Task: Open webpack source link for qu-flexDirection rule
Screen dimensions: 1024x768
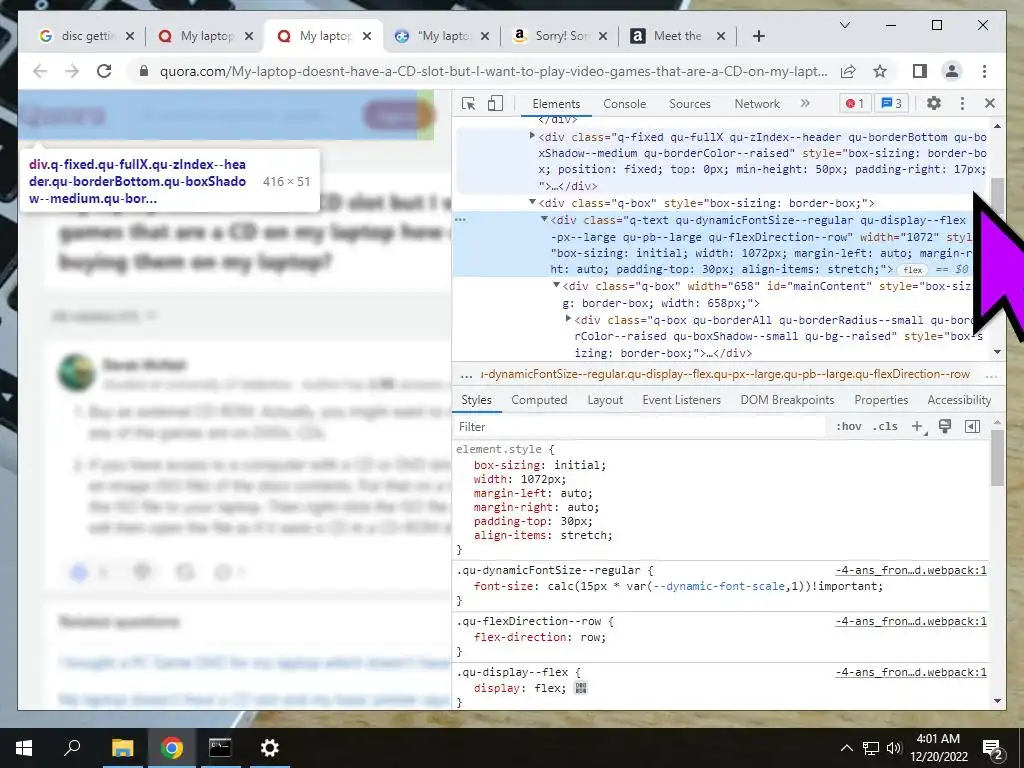Action: click(911, 621)
